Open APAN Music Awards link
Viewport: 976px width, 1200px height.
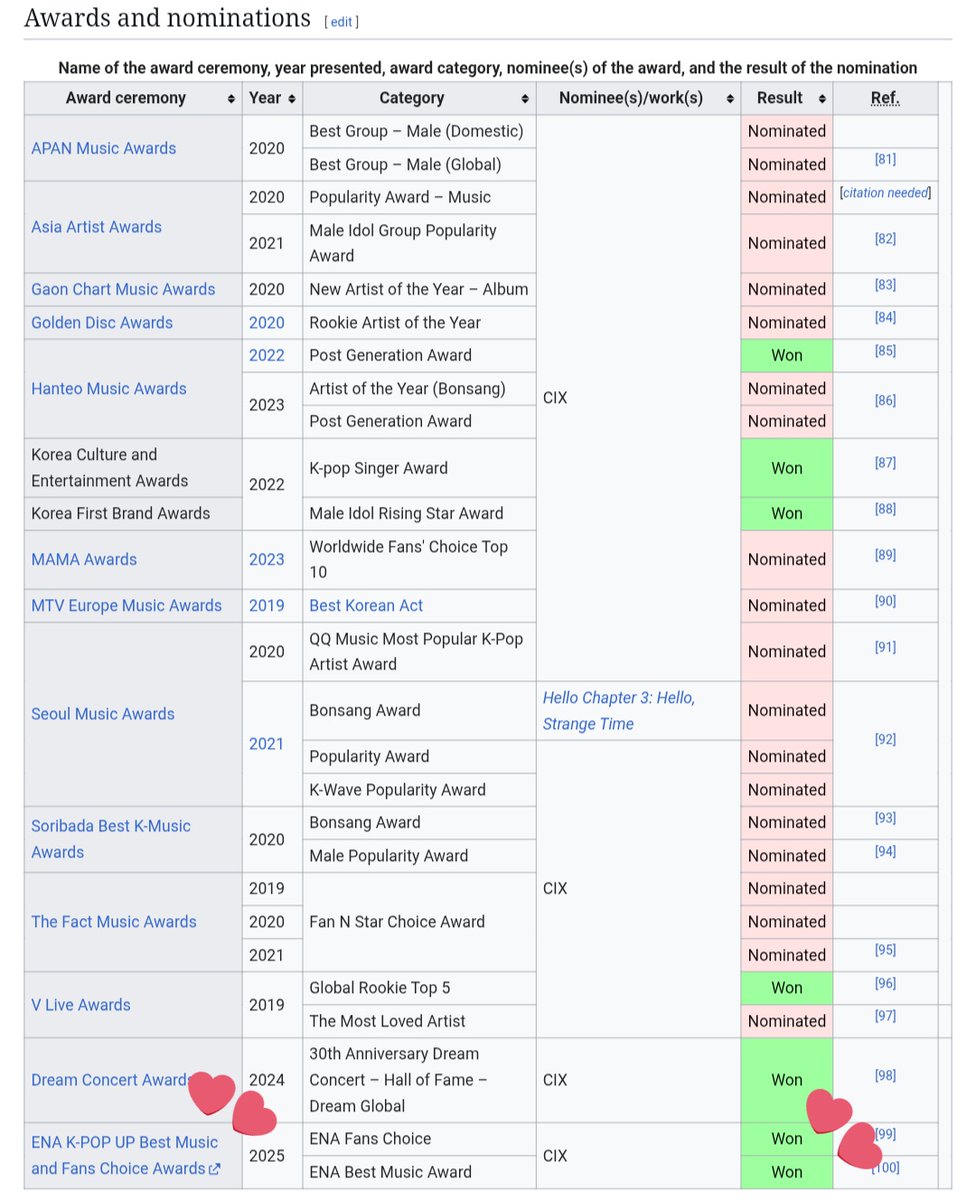(x=104, y=148)
